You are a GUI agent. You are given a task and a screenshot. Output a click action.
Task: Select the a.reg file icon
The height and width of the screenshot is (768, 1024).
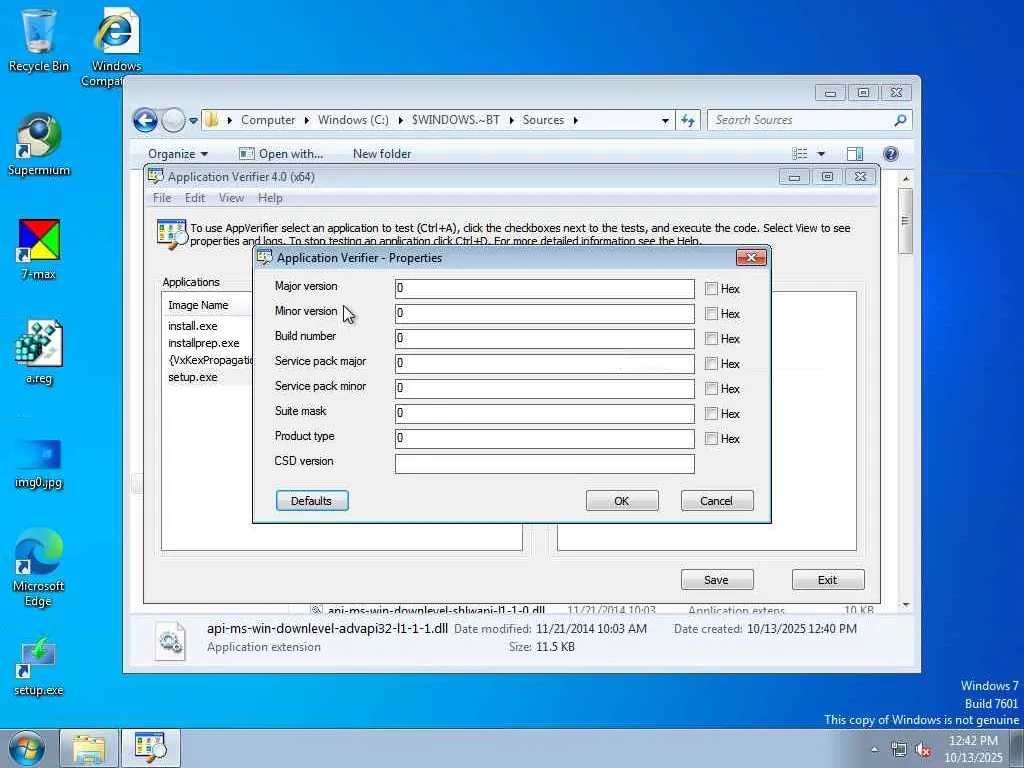[x=39, y=353]
